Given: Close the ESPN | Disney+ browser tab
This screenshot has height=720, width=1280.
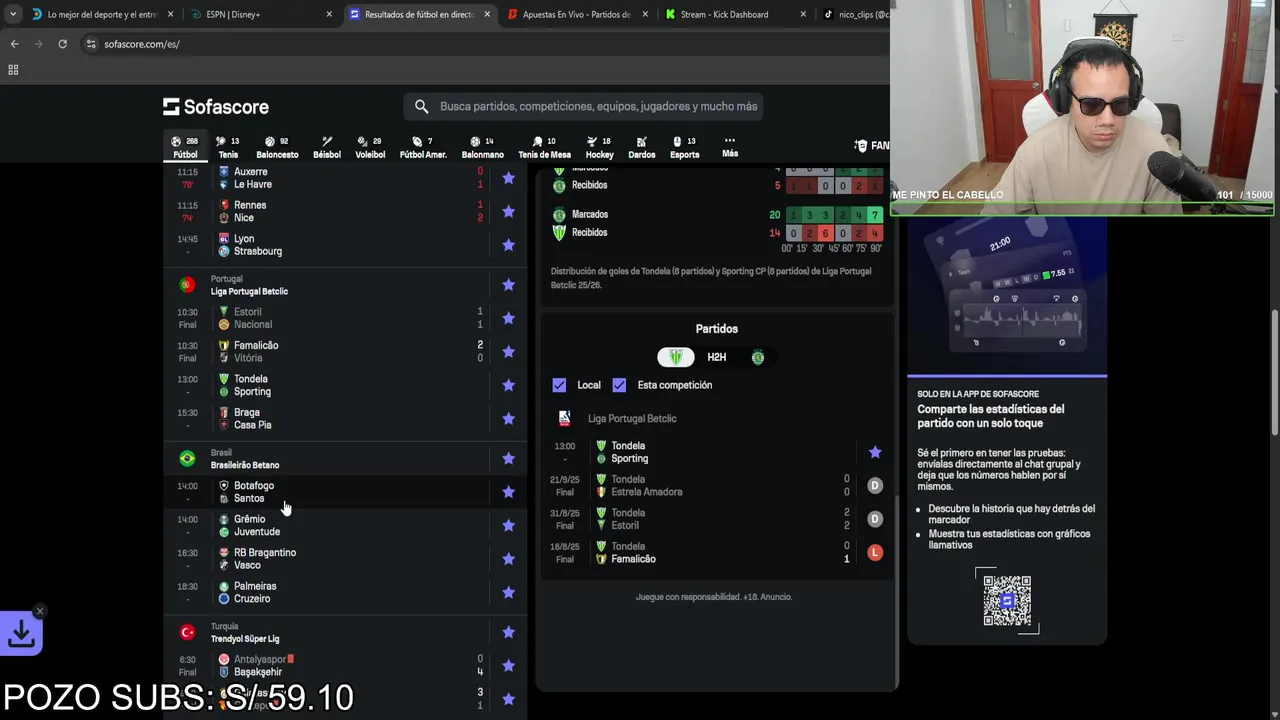Looking at the screenshot, I should pos(329,15).
